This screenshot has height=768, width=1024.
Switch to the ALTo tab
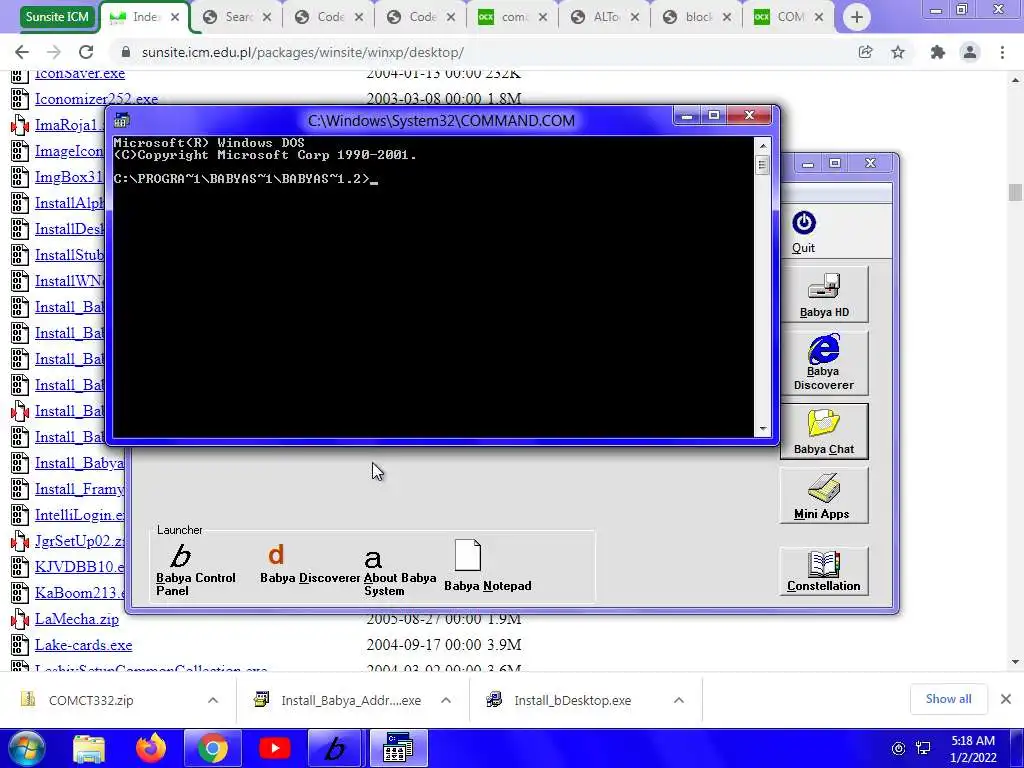pos(604,17)
